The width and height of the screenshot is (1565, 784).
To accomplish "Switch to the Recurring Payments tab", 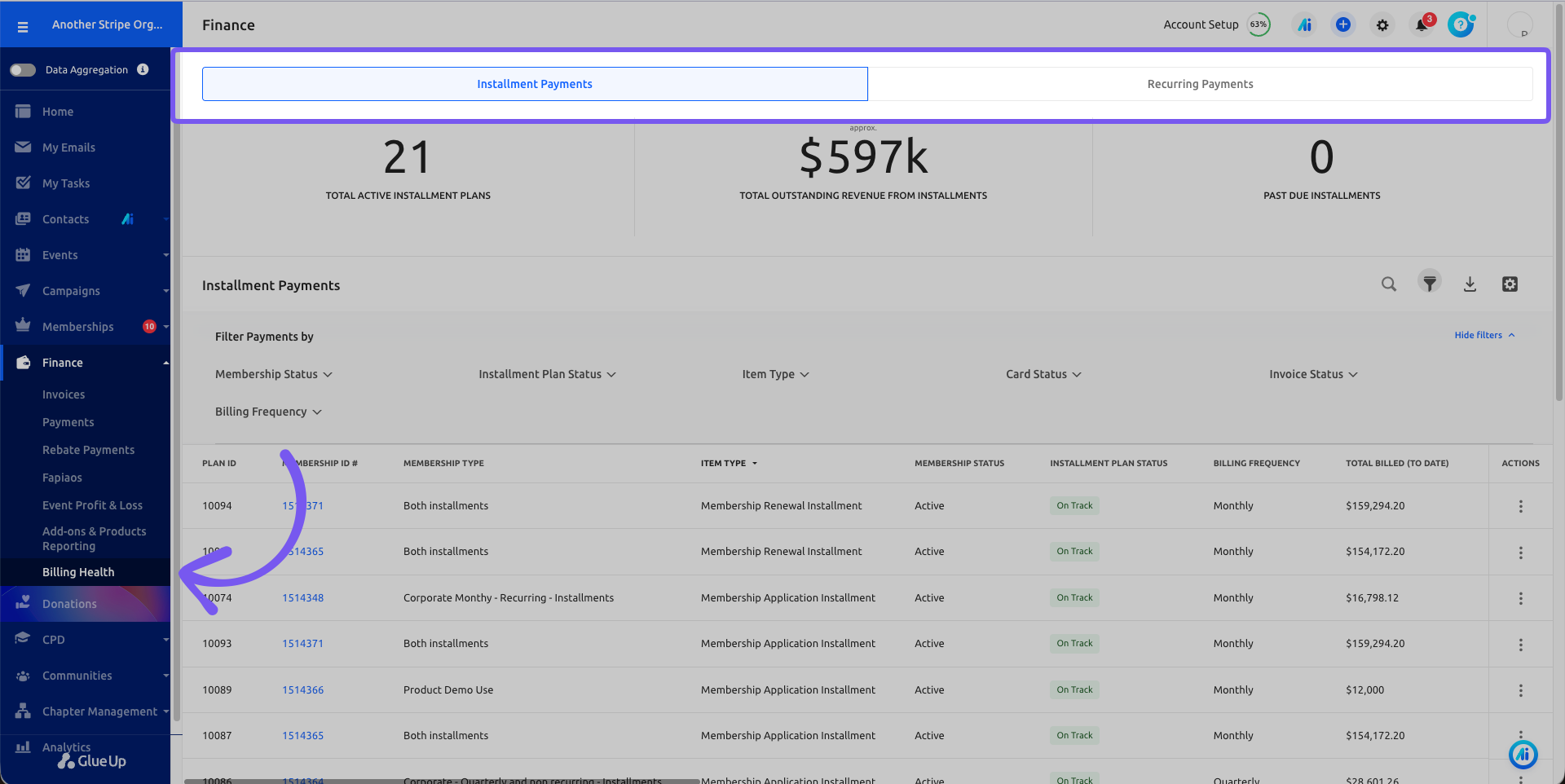I will pyautogui.click(x=1200, y=84).
